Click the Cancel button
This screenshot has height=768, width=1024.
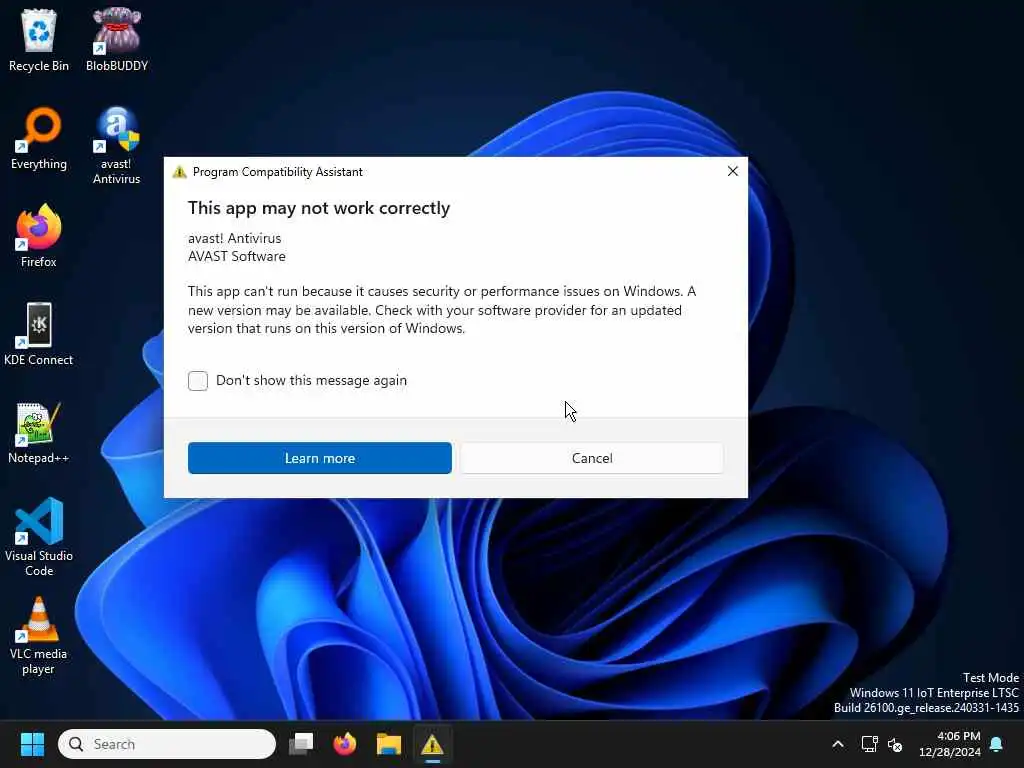pyautogui.click(x=592, y=458)
